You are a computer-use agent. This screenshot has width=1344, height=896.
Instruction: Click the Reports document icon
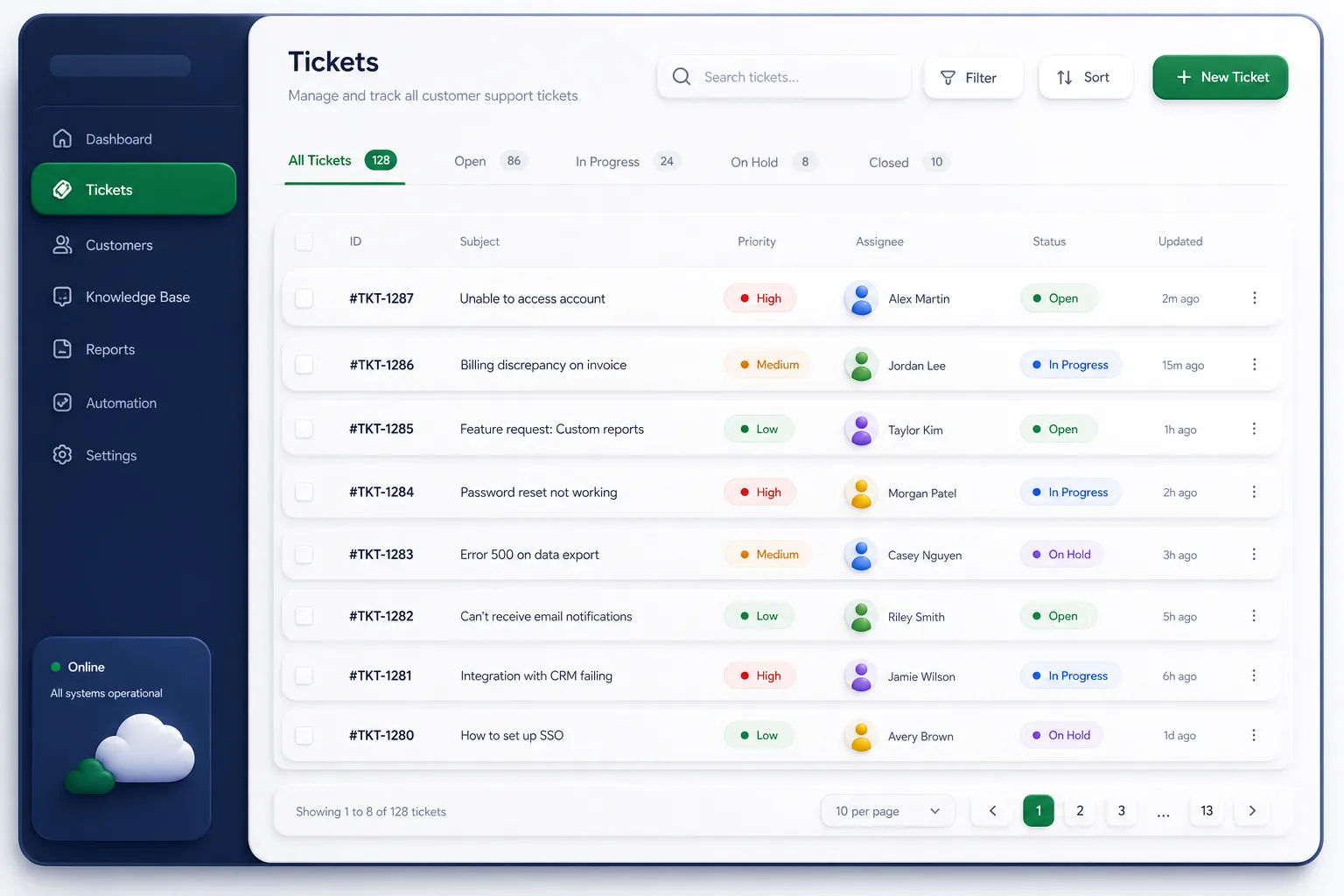pyautogui.click(x=62, y=349)
